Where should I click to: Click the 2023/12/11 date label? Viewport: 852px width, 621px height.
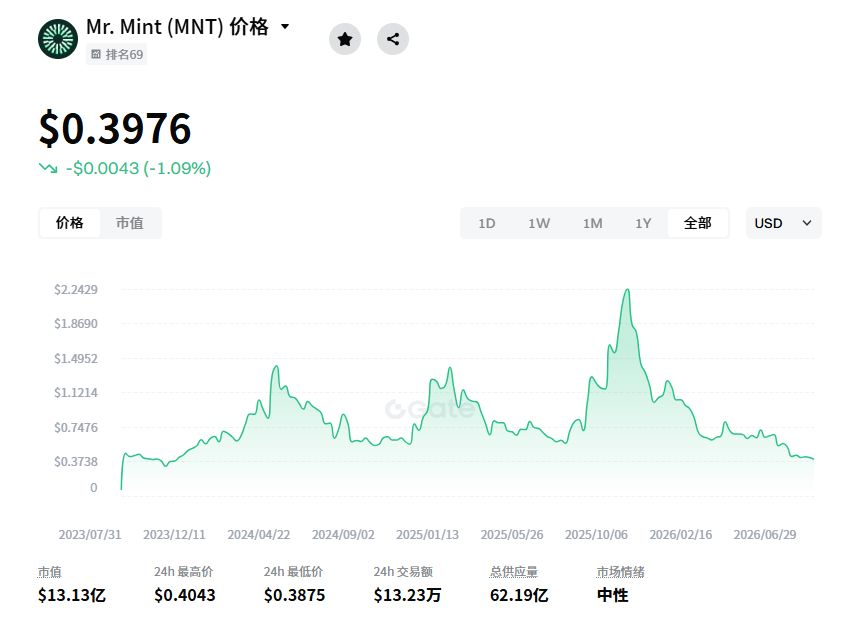tap(174, 535)
